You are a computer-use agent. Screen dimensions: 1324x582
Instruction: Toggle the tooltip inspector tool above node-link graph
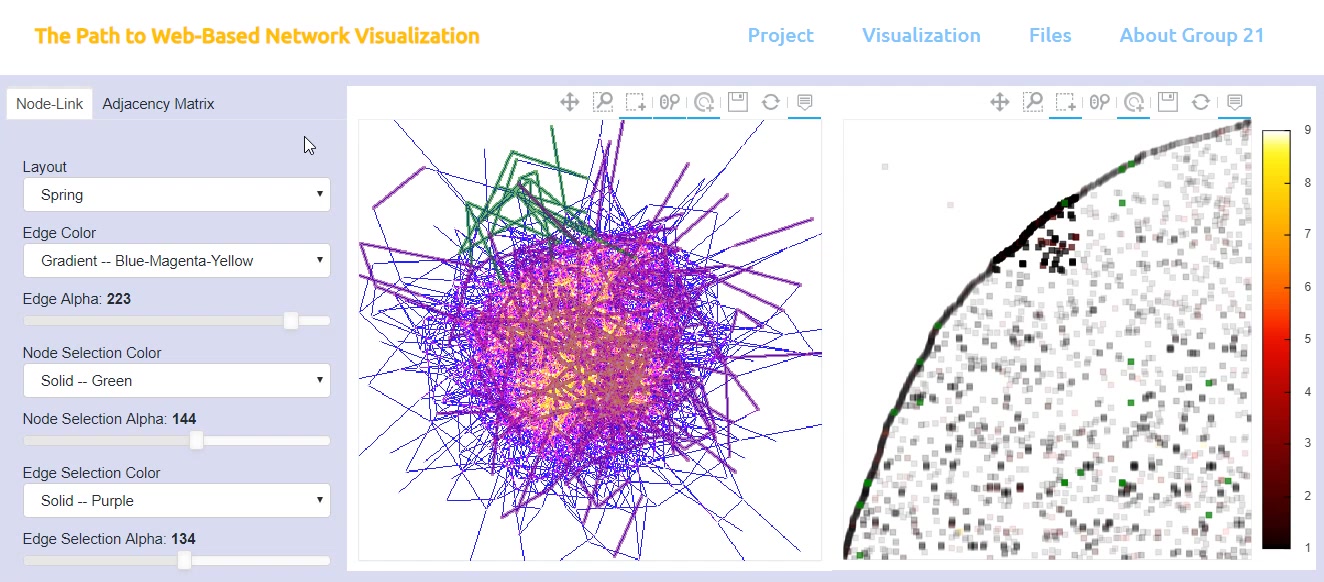point(804,101)
